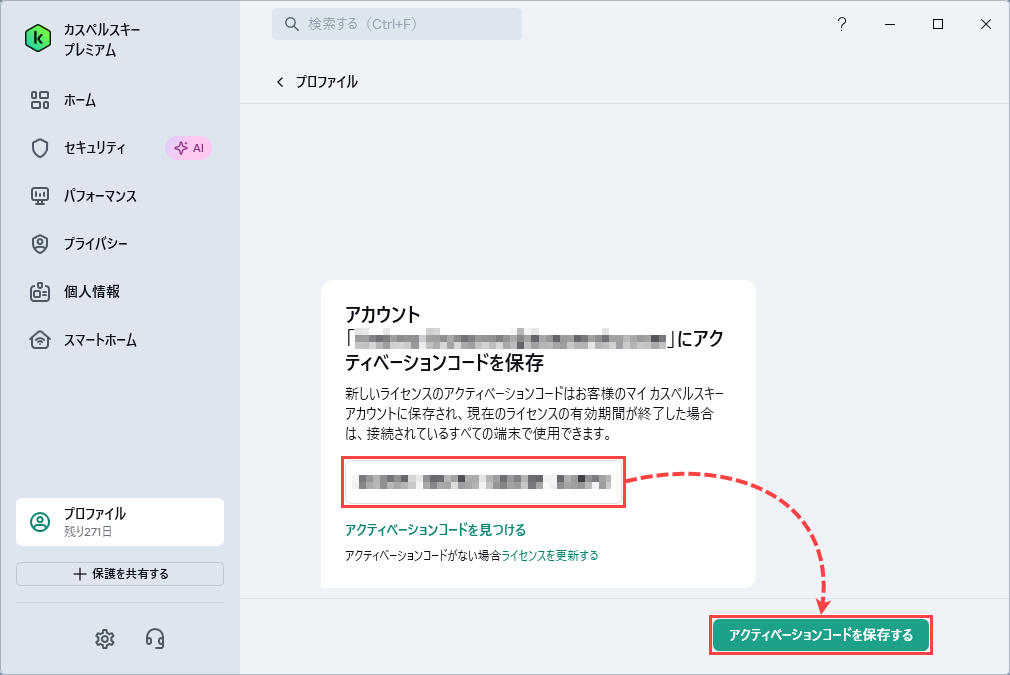Screen dimensions: 1010x675
Task: Maximize the Kaspersky window
Action: (938, 24)
